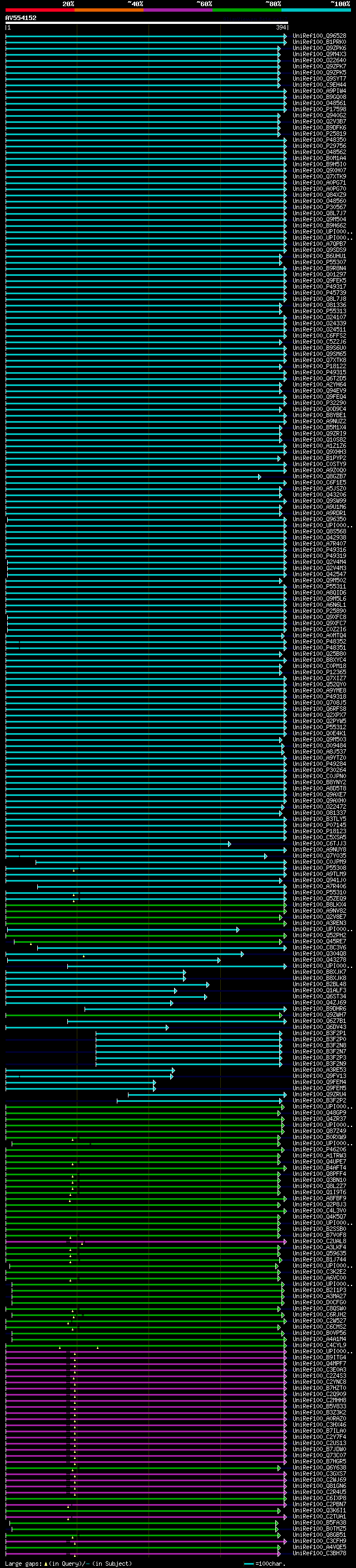Screen dimensions: 356x1568
Task: Select label UniRef100_Q45RE7
Action: coord(319,942)
